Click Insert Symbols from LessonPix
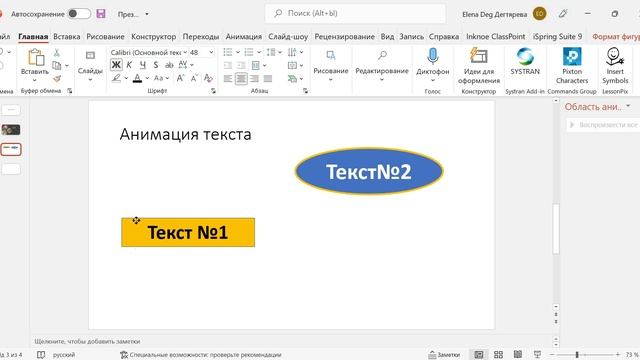 (x=615, y=65)
